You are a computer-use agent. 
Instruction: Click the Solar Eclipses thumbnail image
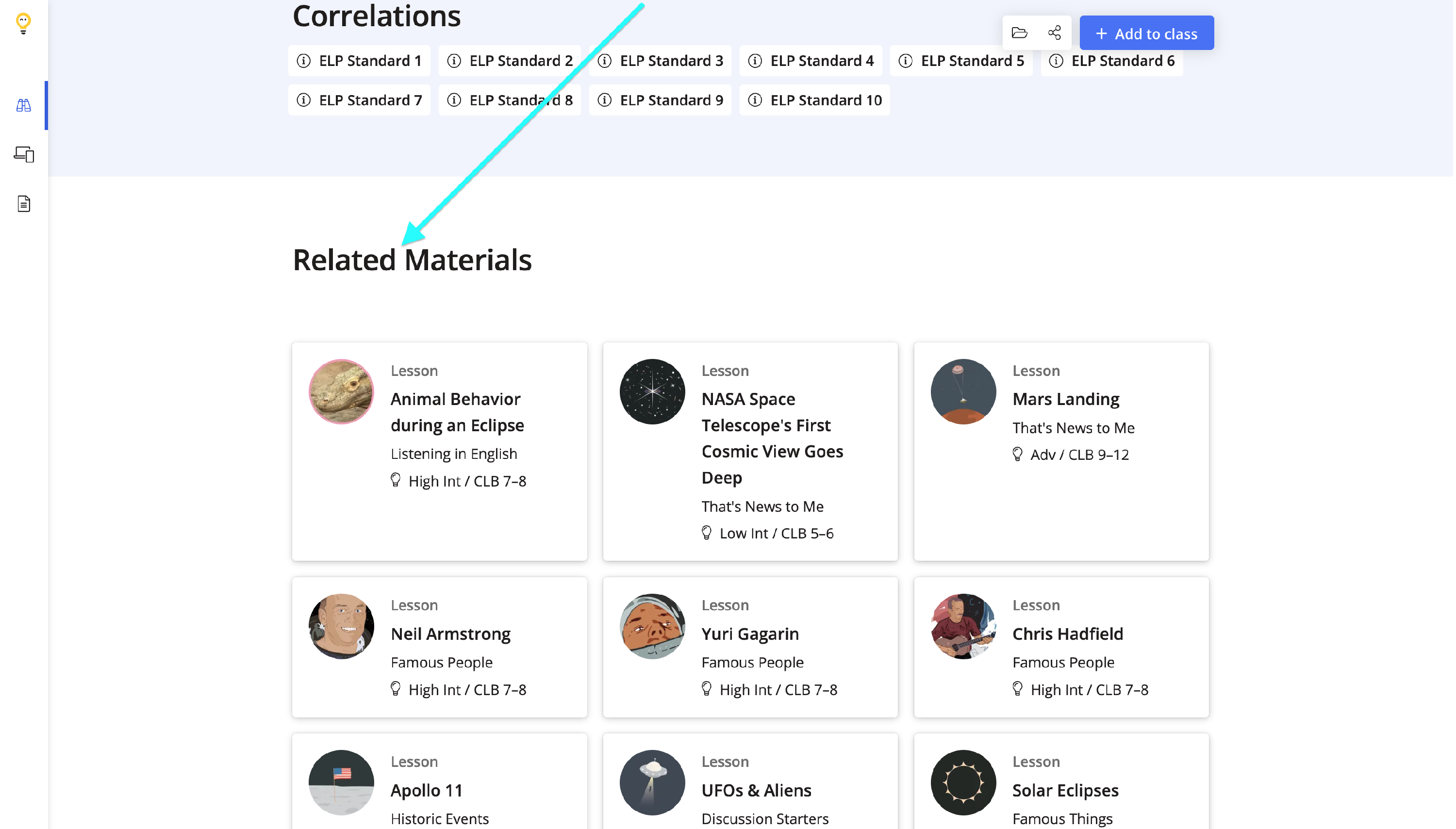click(964, 783)
